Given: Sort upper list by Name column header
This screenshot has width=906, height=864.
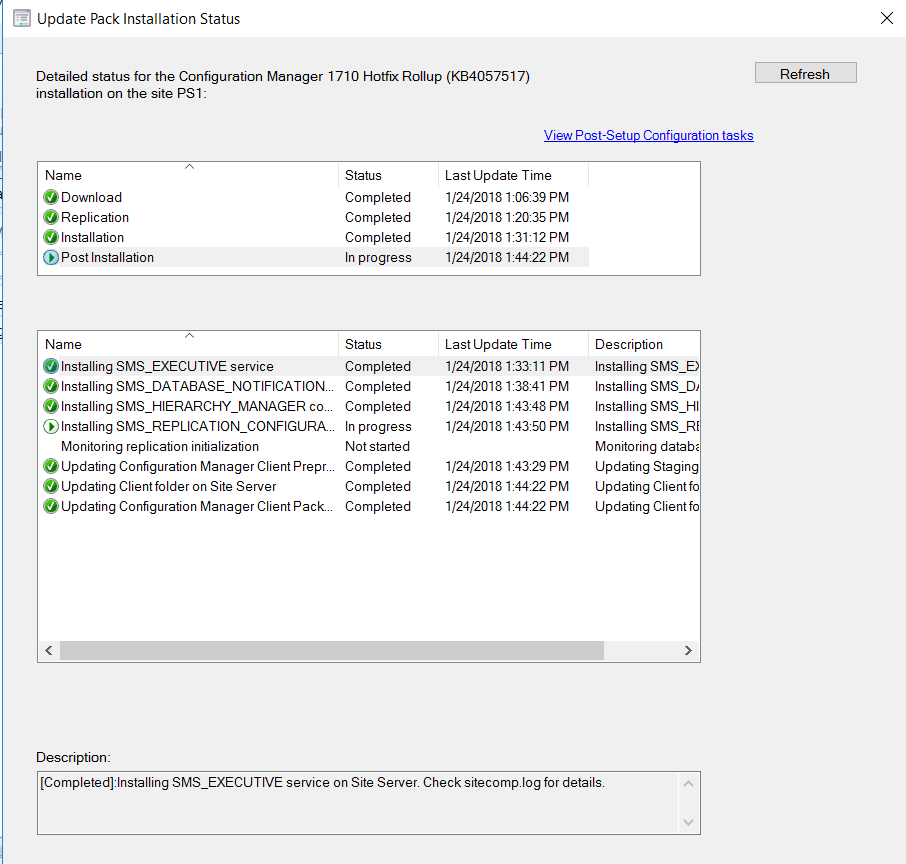Looking at the screenshot, I should 188,175.
